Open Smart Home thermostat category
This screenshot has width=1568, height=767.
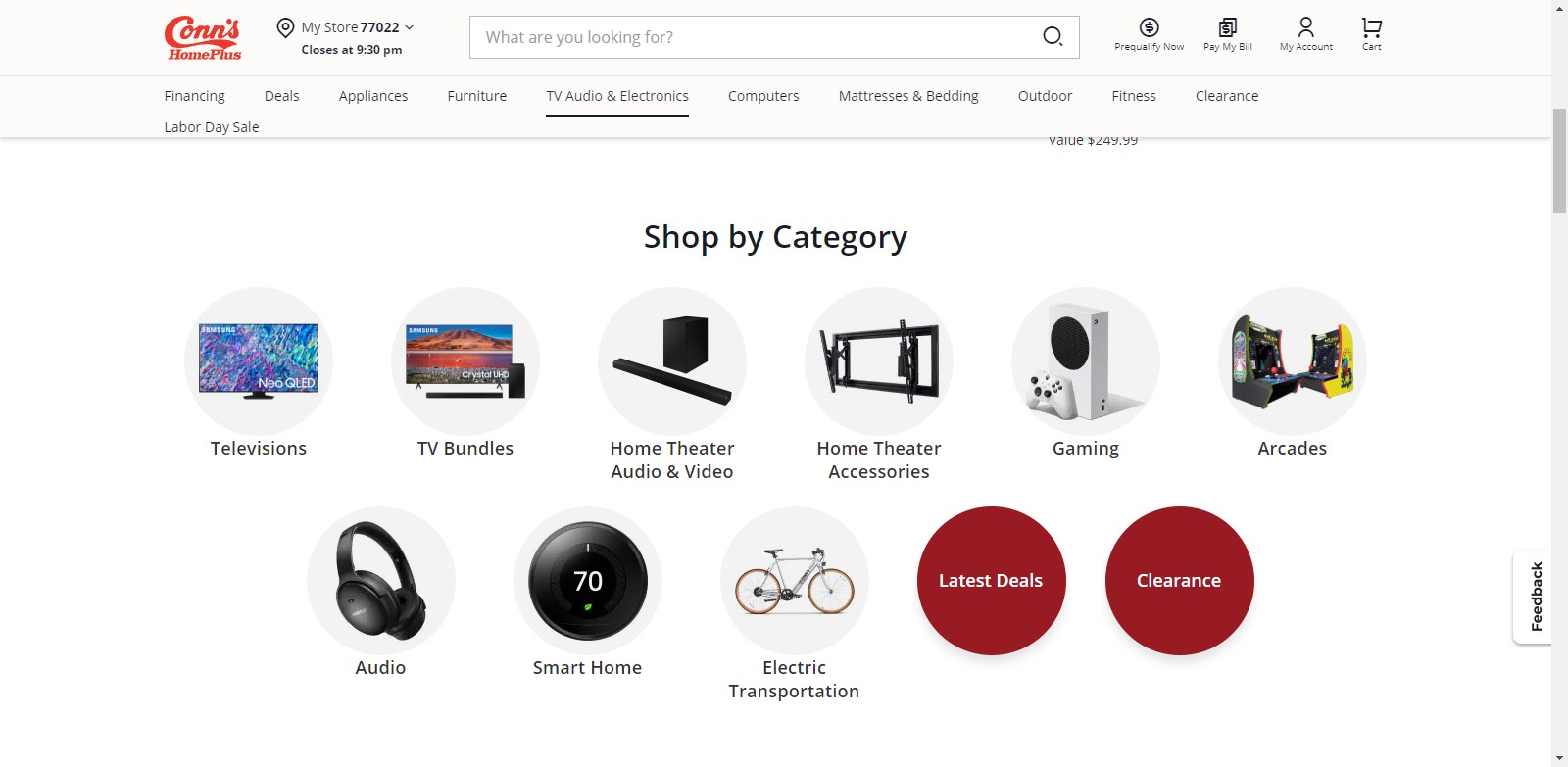click(x=588, y=581)
